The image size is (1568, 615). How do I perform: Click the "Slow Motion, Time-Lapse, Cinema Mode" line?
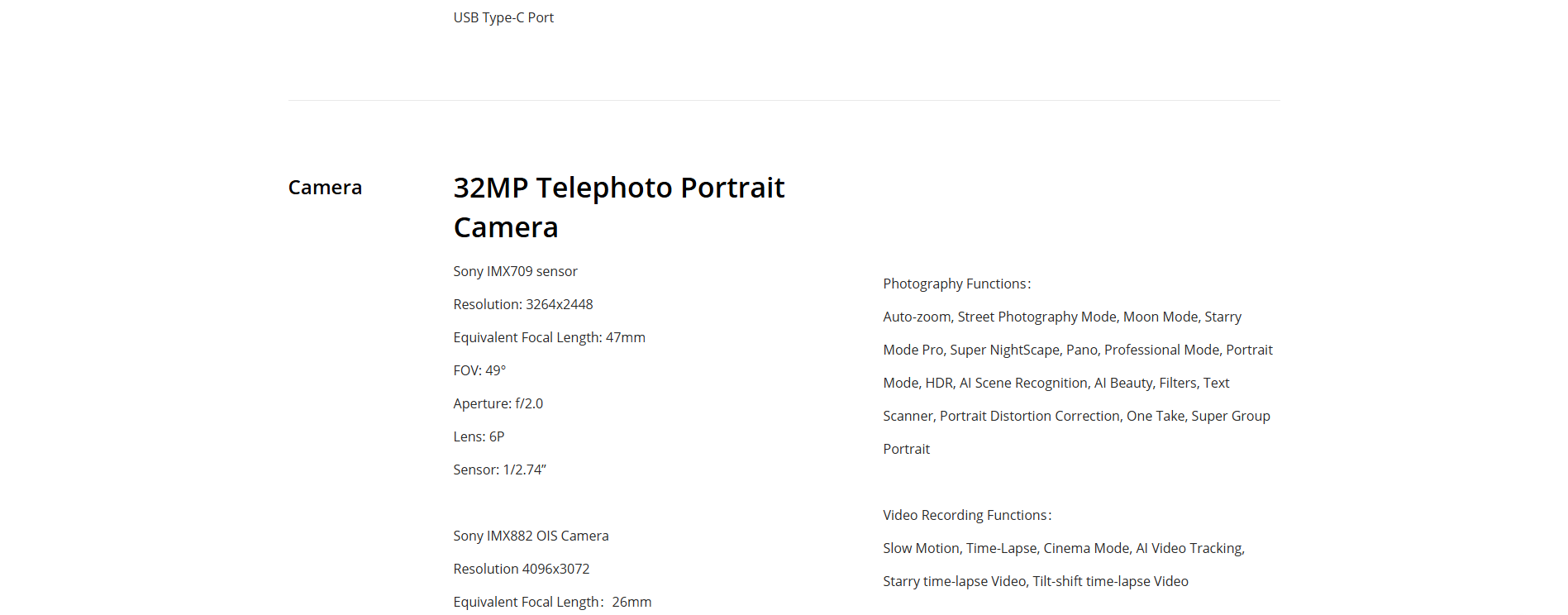[x=1063, y=548]
